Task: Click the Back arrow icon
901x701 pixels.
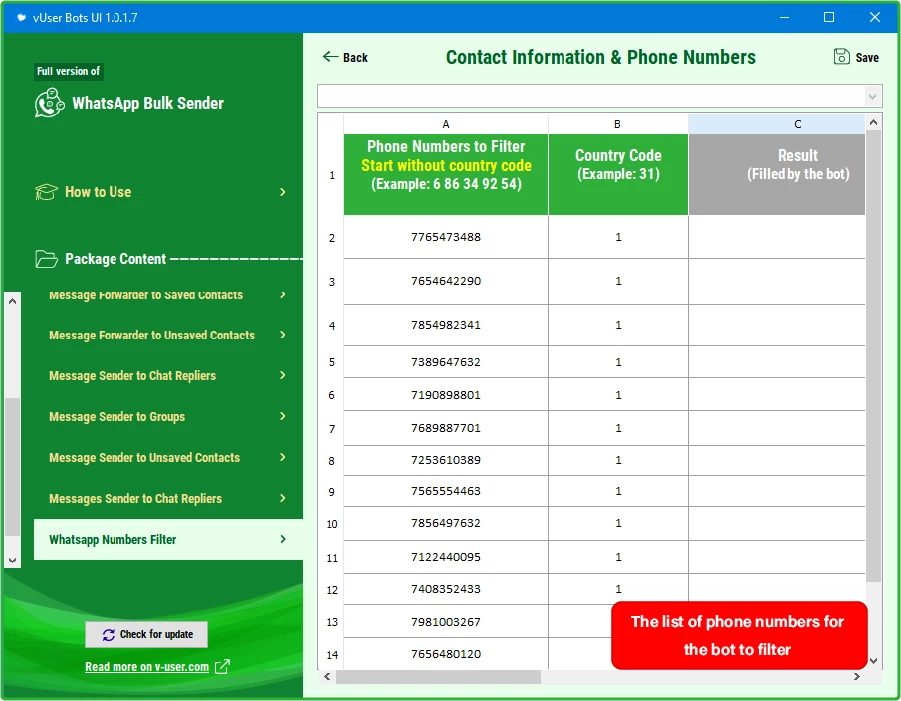Action: [x=330, y=56]
